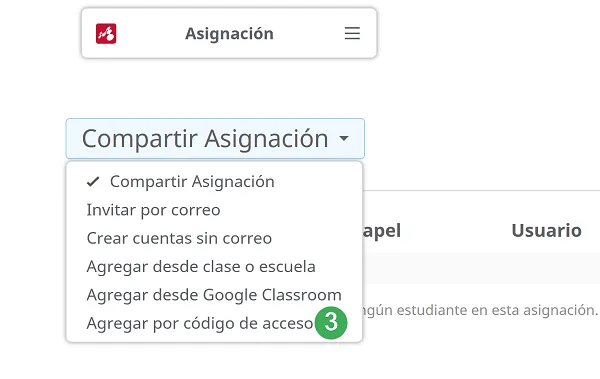
Task: Collapse the Compartir Asignación dropdown button
Action: pyautogui.click(x=215, y=139)
